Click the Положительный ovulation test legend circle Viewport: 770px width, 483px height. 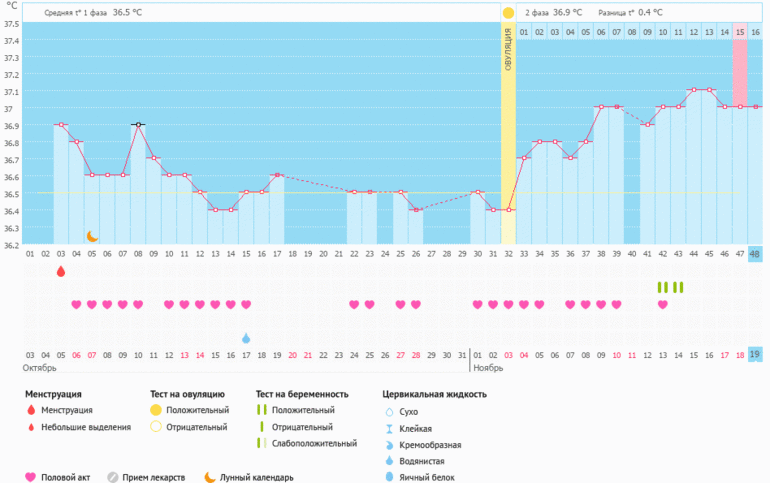click(x=156, y=410)
